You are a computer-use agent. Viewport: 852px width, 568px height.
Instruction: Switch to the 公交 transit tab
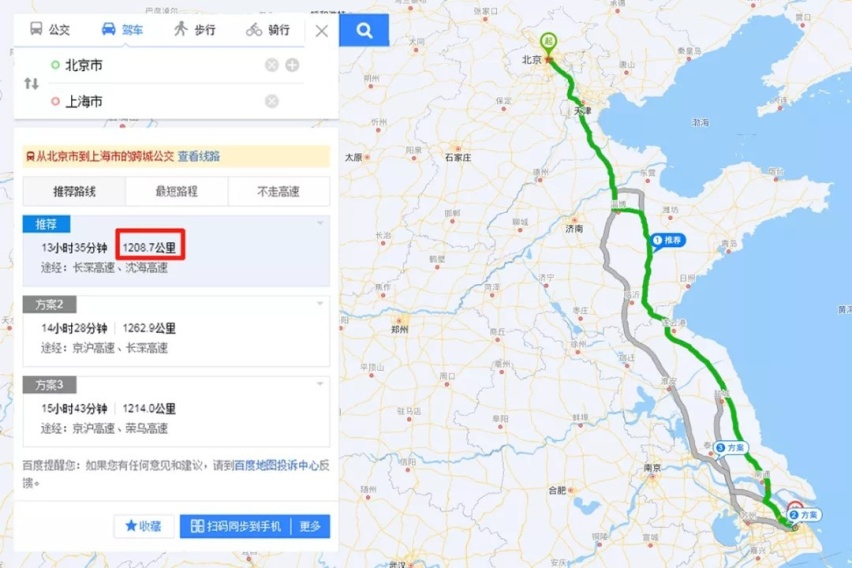pyautogui.click(x=50, y=29)
